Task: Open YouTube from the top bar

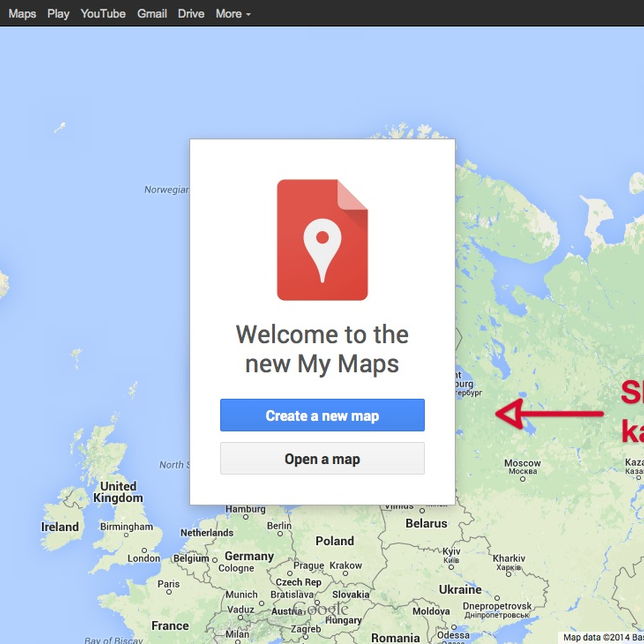Action: pyautogui.click(x=103, y=14)
